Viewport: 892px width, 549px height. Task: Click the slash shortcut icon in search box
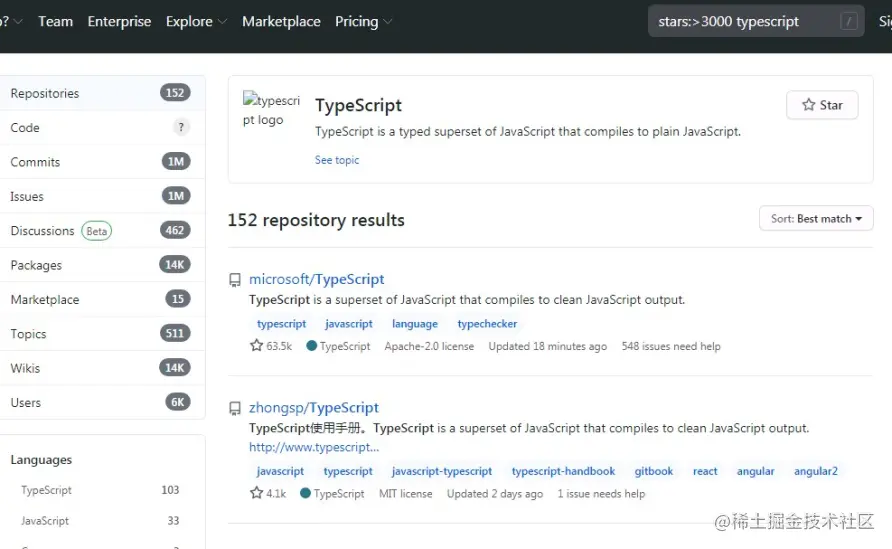click(849, 21)
